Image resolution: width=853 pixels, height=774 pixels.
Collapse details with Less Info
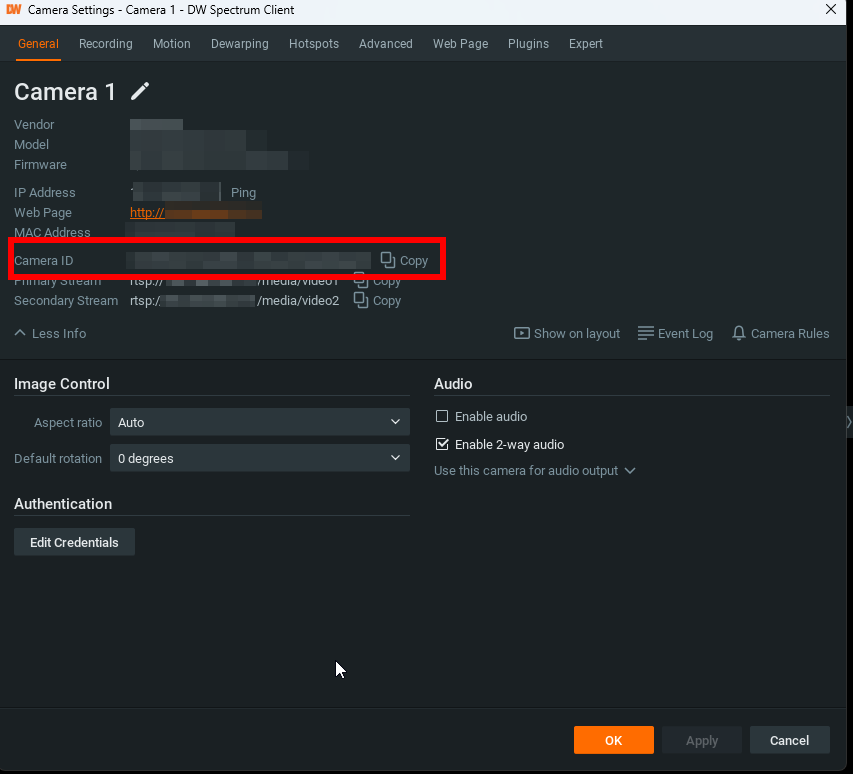coord(50,334)
